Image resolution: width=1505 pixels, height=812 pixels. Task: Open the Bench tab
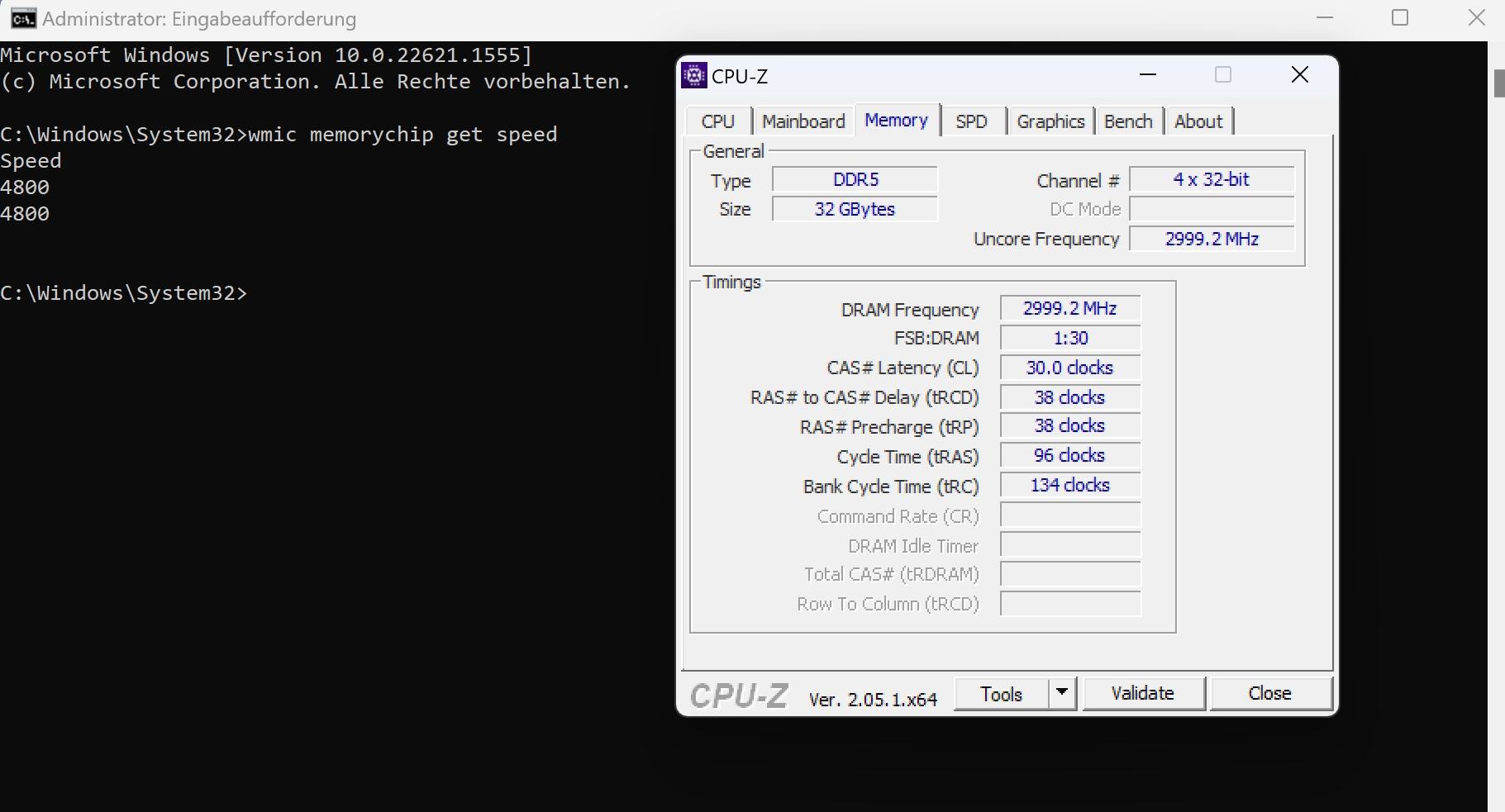point(1128,121)
